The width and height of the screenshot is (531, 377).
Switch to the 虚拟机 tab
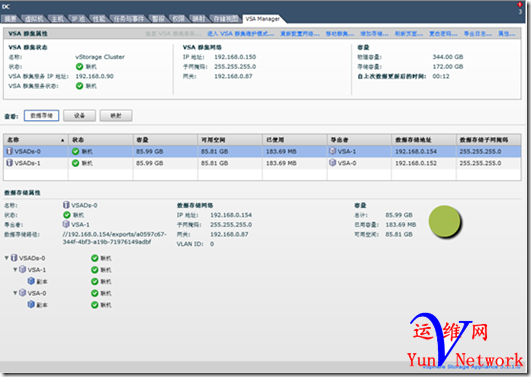[35, 19]
